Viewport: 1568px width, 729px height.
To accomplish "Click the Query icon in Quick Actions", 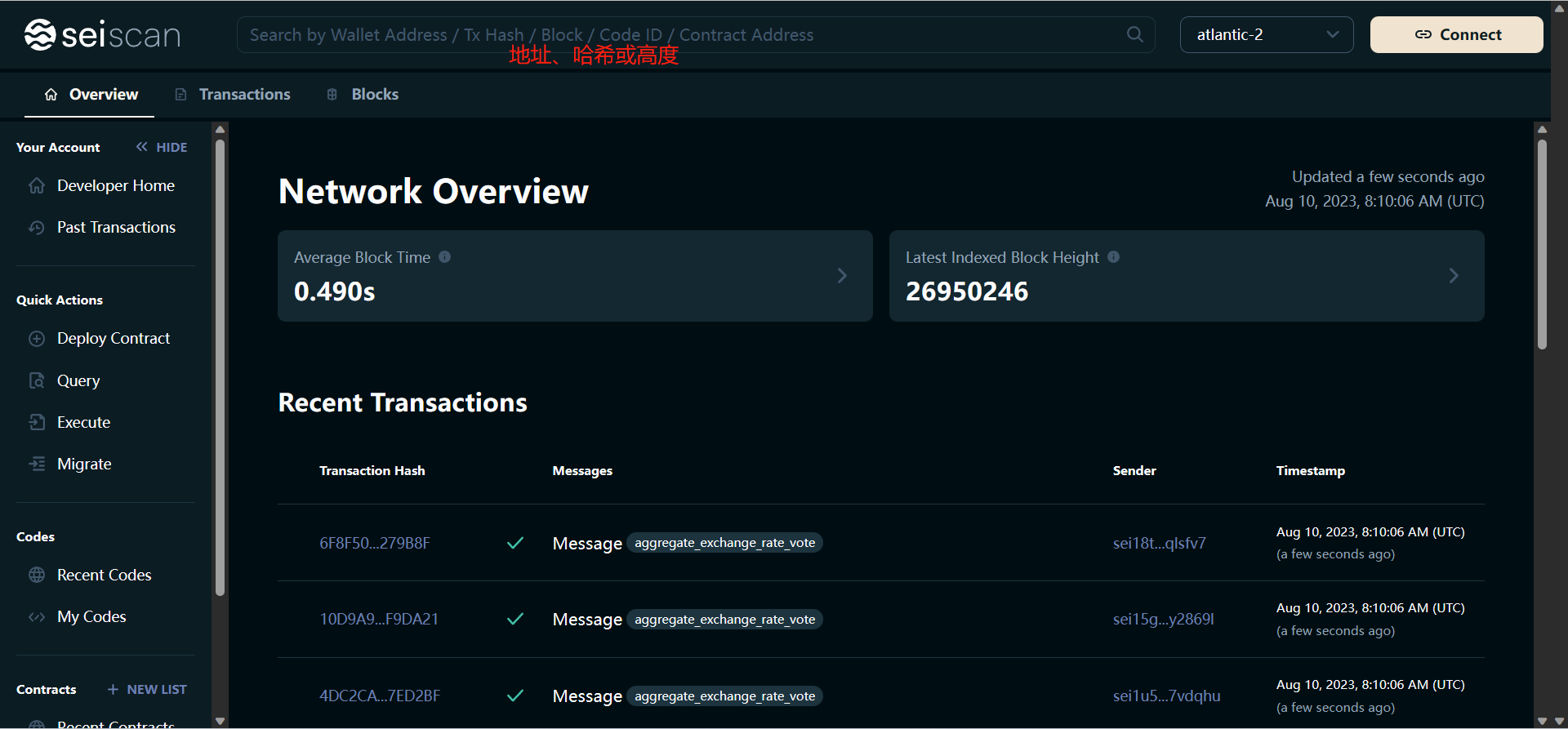I will click(x=37, y=380).
